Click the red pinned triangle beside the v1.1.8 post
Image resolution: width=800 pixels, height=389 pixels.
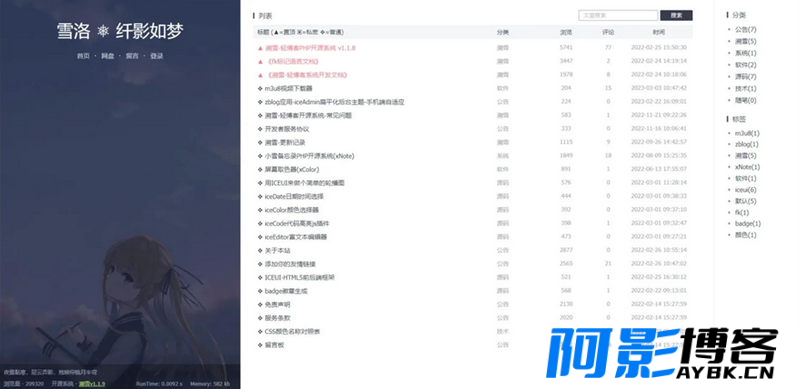261,47
